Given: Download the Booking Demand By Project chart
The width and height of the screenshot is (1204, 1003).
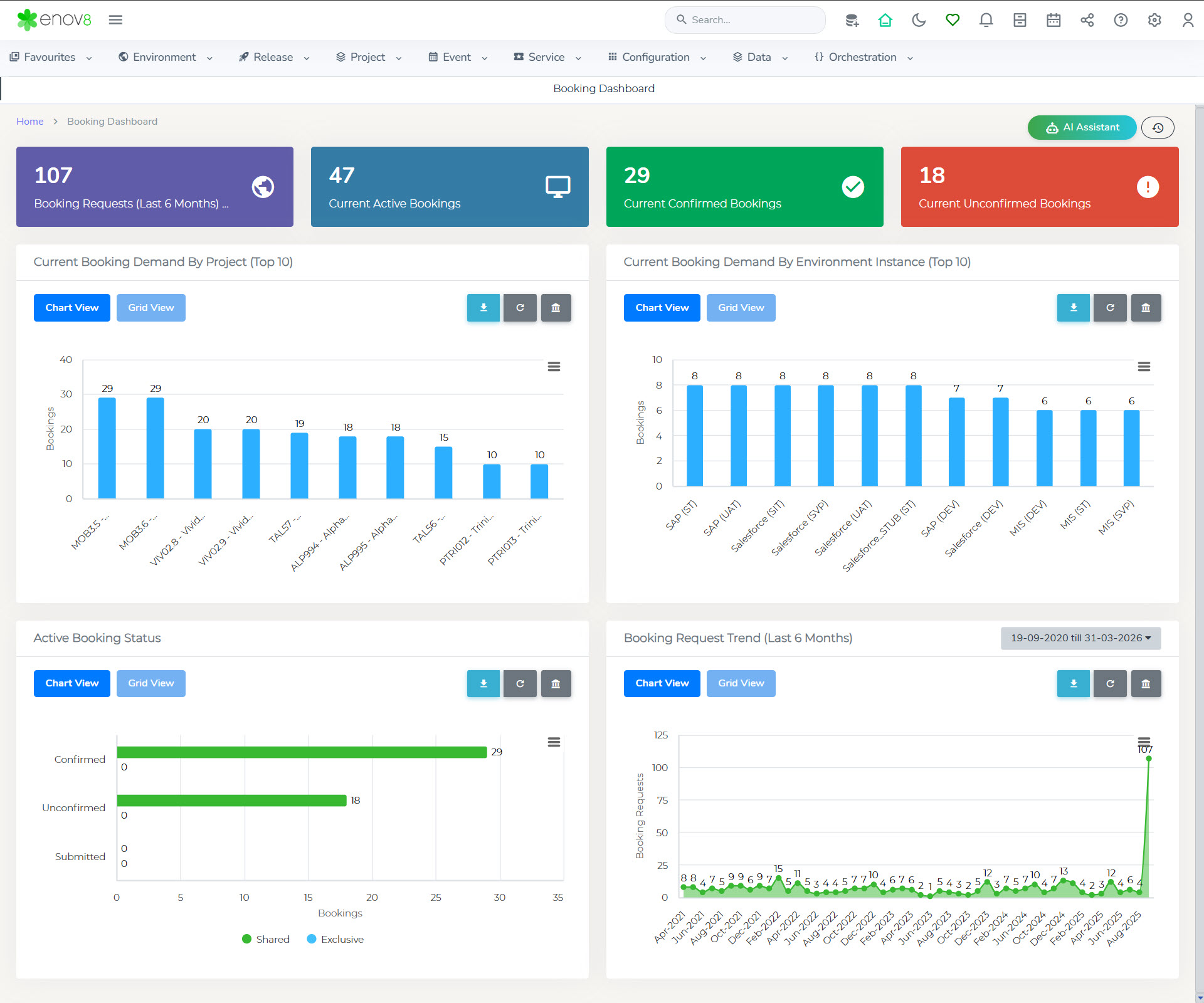Looking at the screenshot, I should (483, 308).
